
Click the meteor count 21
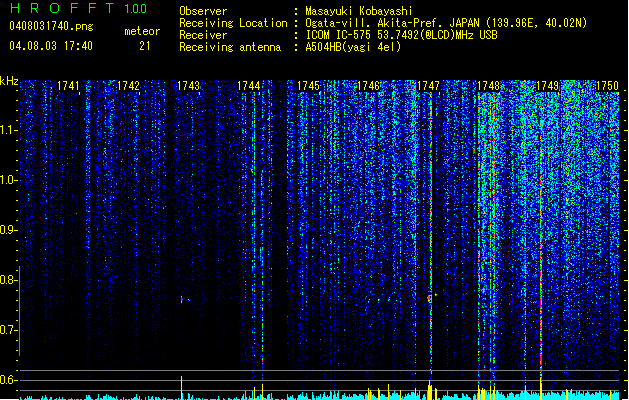145,46
